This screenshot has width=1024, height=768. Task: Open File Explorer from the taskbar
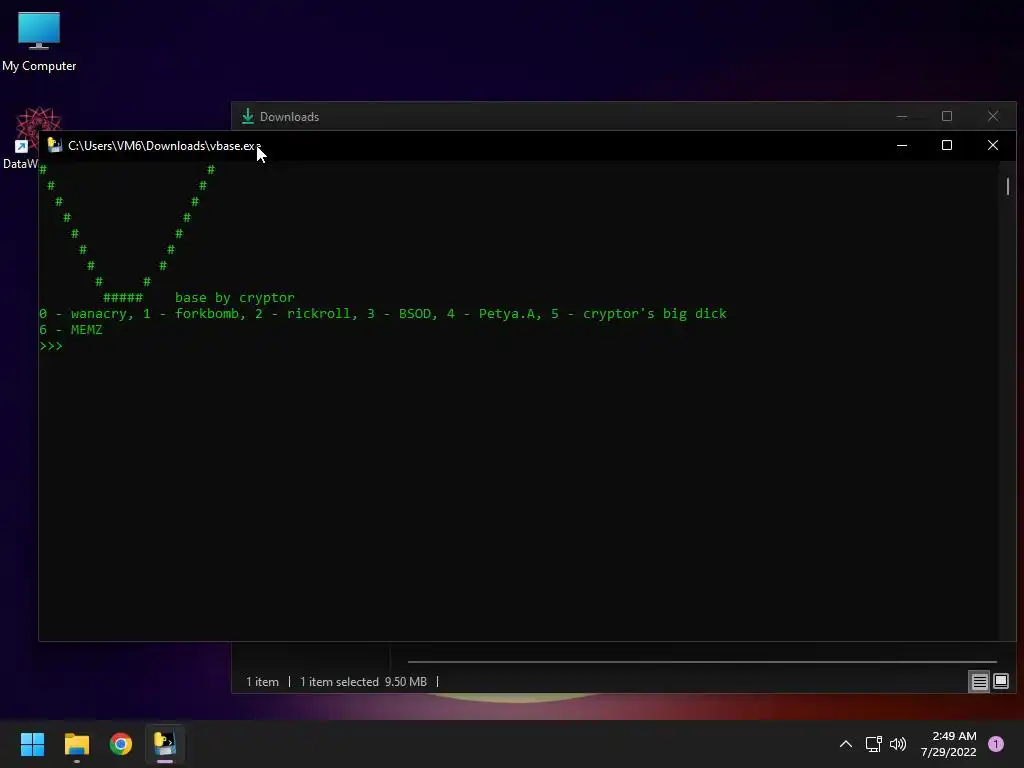76,744
